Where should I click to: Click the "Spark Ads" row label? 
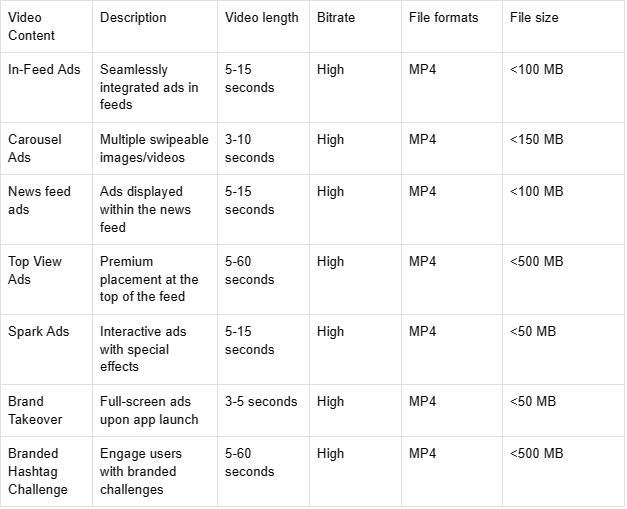[39, 332]
